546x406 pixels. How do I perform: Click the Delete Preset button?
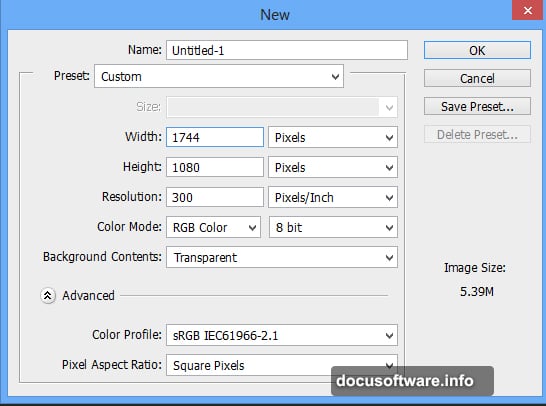(477, 134)
